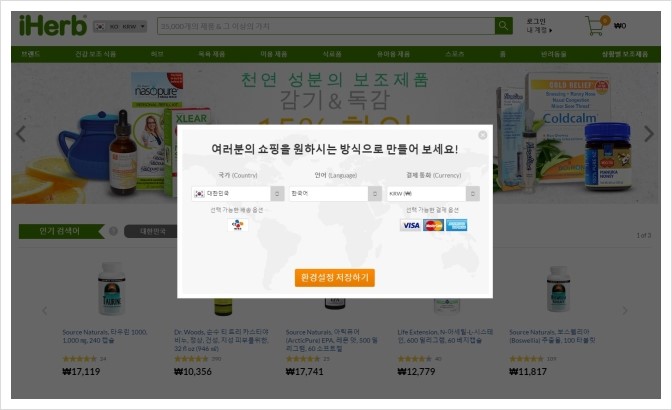The height and width of the screenshot is (410, 672).
Task: Select the gray Korea tab
Action: tap(150, 231)
